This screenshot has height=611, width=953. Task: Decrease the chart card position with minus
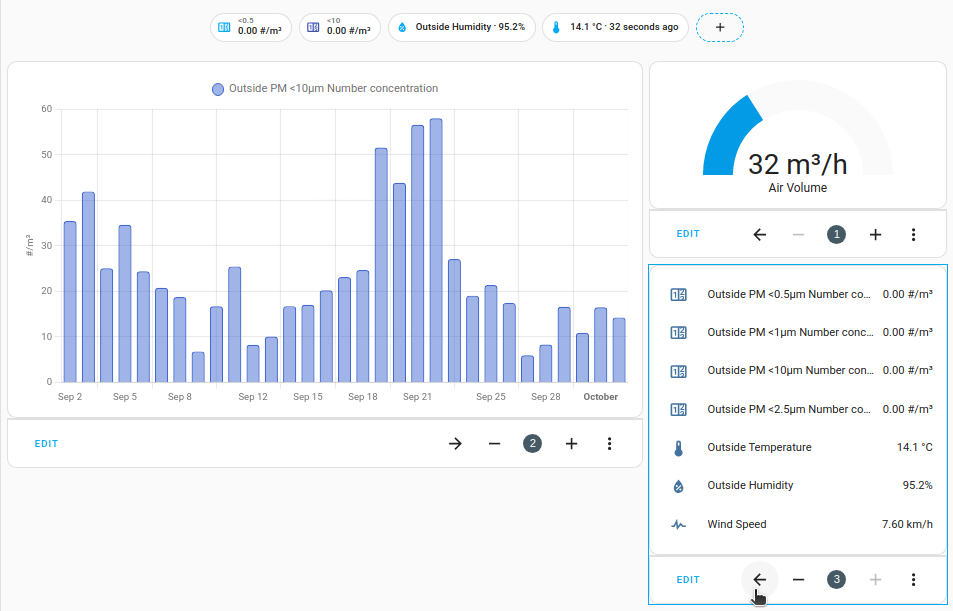[x=494, y=444]
